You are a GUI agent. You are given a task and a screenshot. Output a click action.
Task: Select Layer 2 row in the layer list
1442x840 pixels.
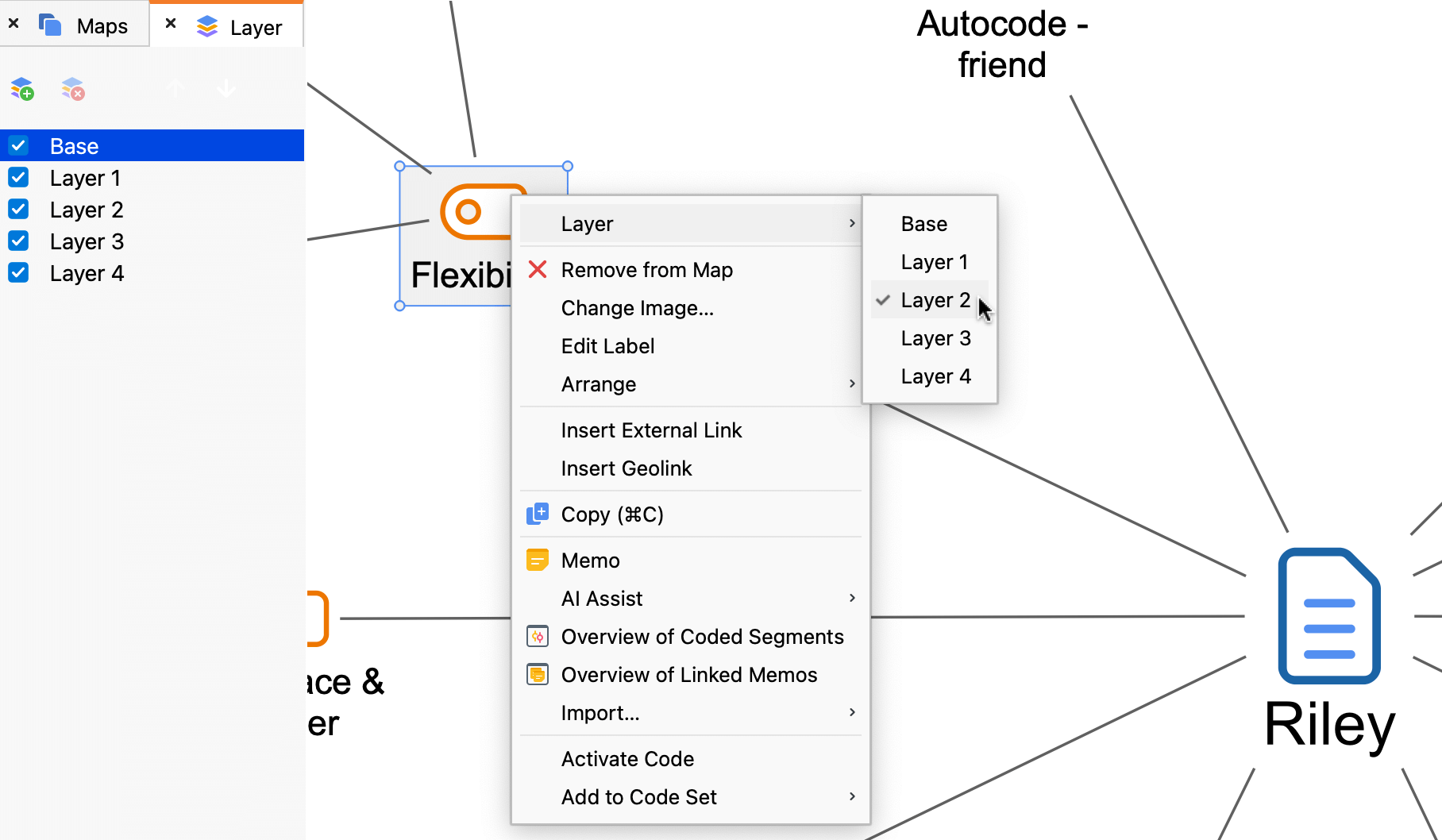coord(152,209)
